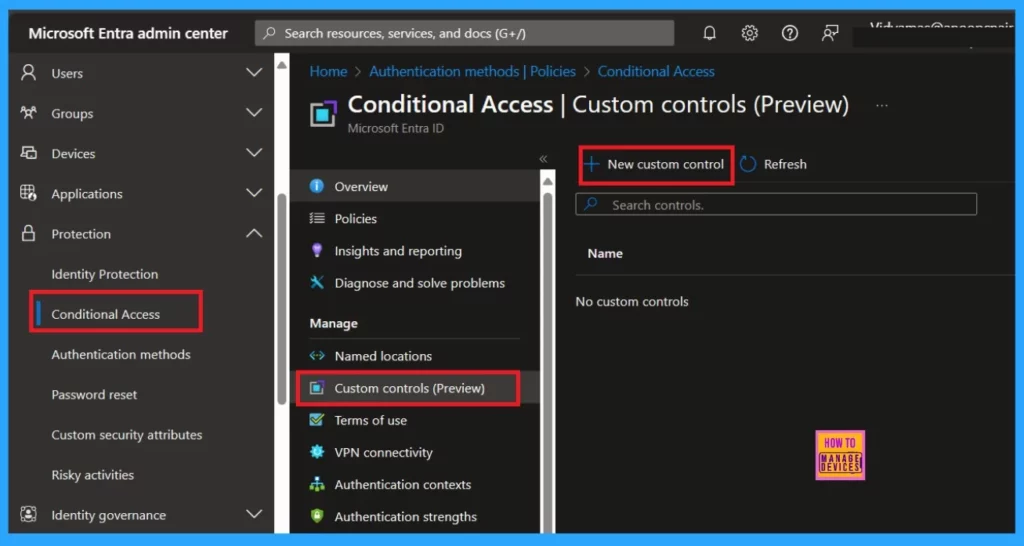This screenshot has width=1024, height=546.
Task: Open Authentication methods | Policies breadcrumb
Action: click(x=472, y=72)
